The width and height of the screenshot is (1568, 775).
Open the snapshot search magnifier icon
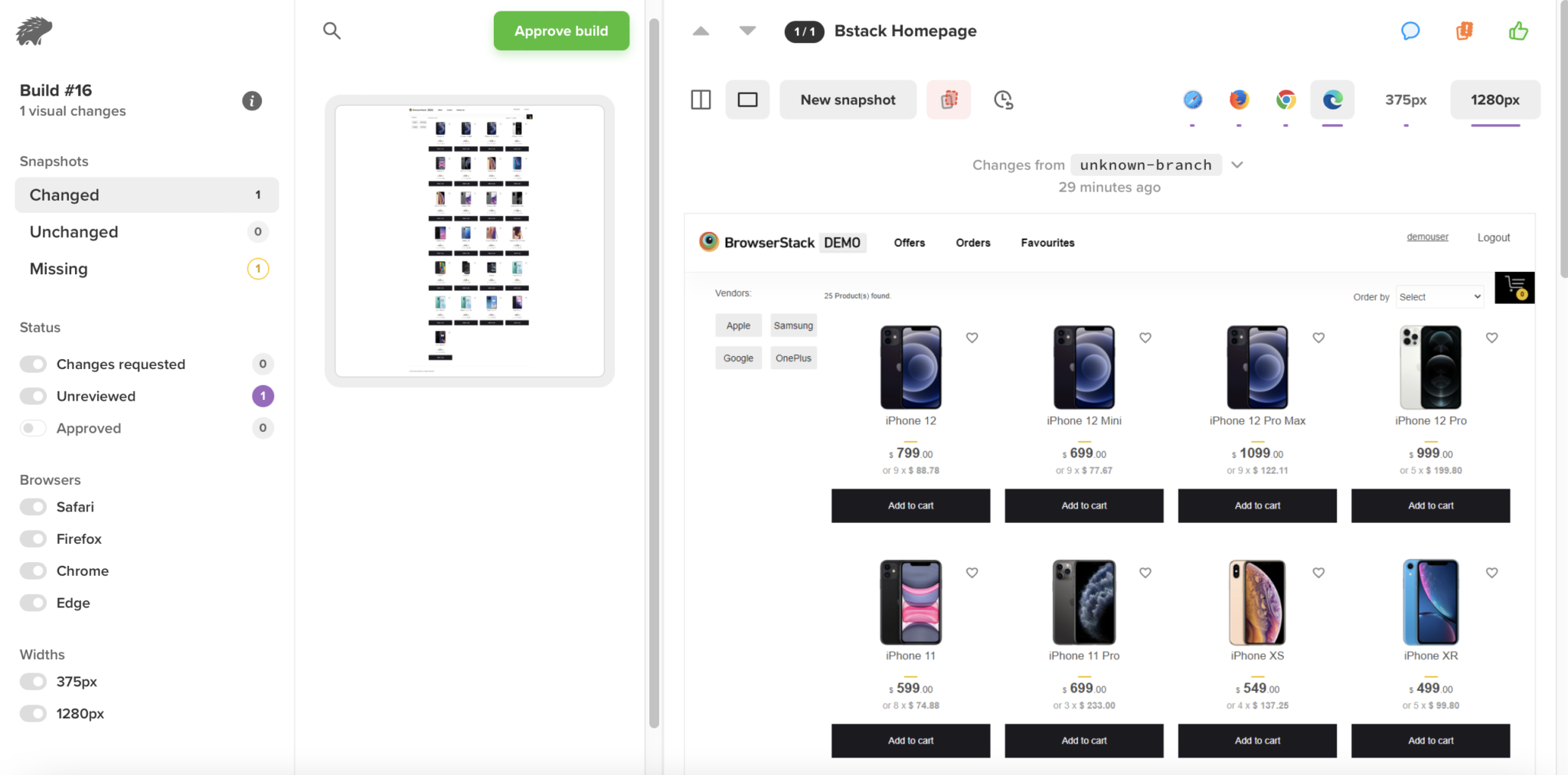coord(332,31)
